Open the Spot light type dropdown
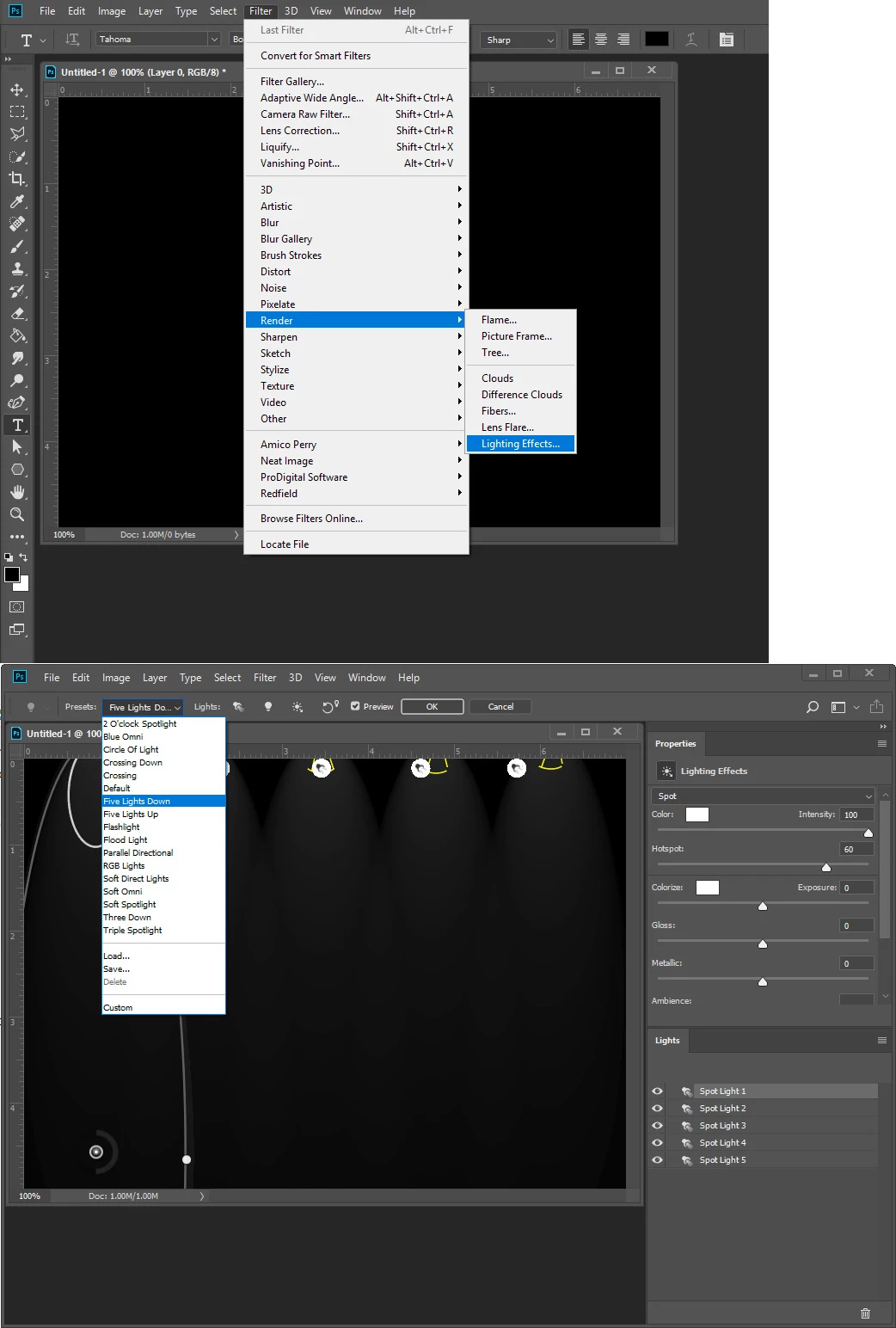This screenshot has width=896, height=1328. point(764,796)
